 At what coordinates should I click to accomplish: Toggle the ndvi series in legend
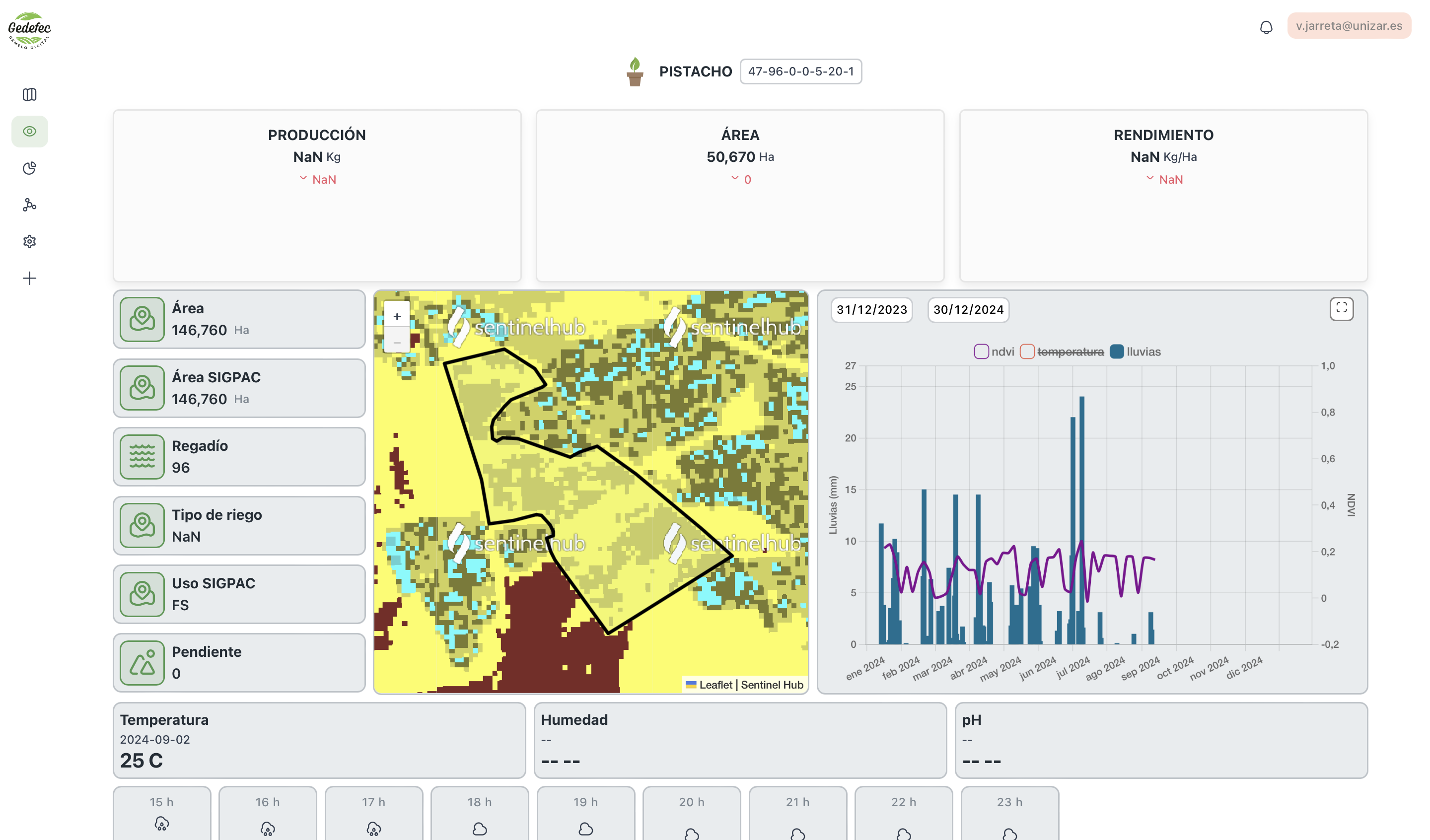click(x=994, y=351)
